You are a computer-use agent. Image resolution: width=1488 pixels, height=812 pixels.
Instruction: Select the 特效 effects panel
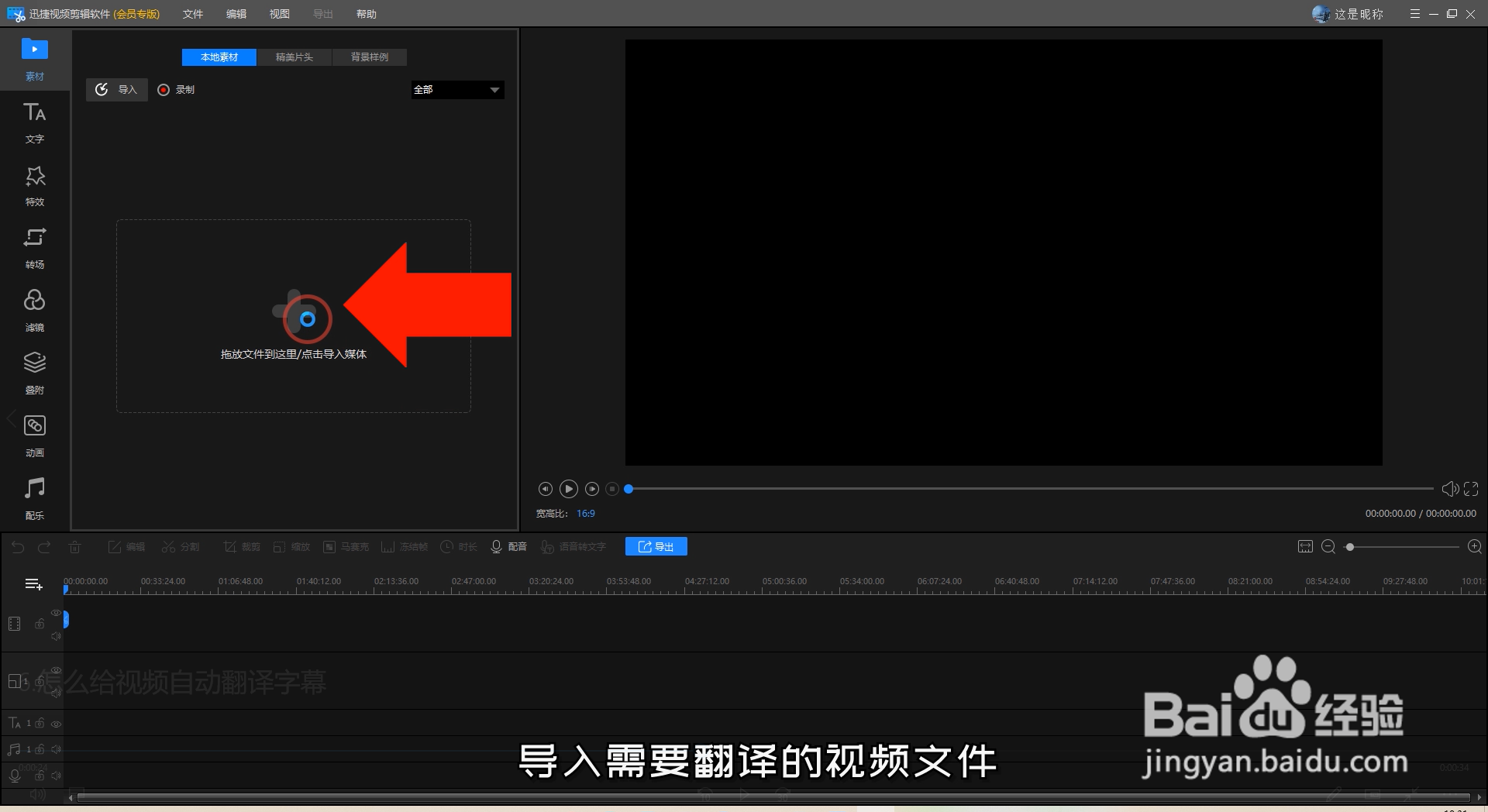point(34,185)
